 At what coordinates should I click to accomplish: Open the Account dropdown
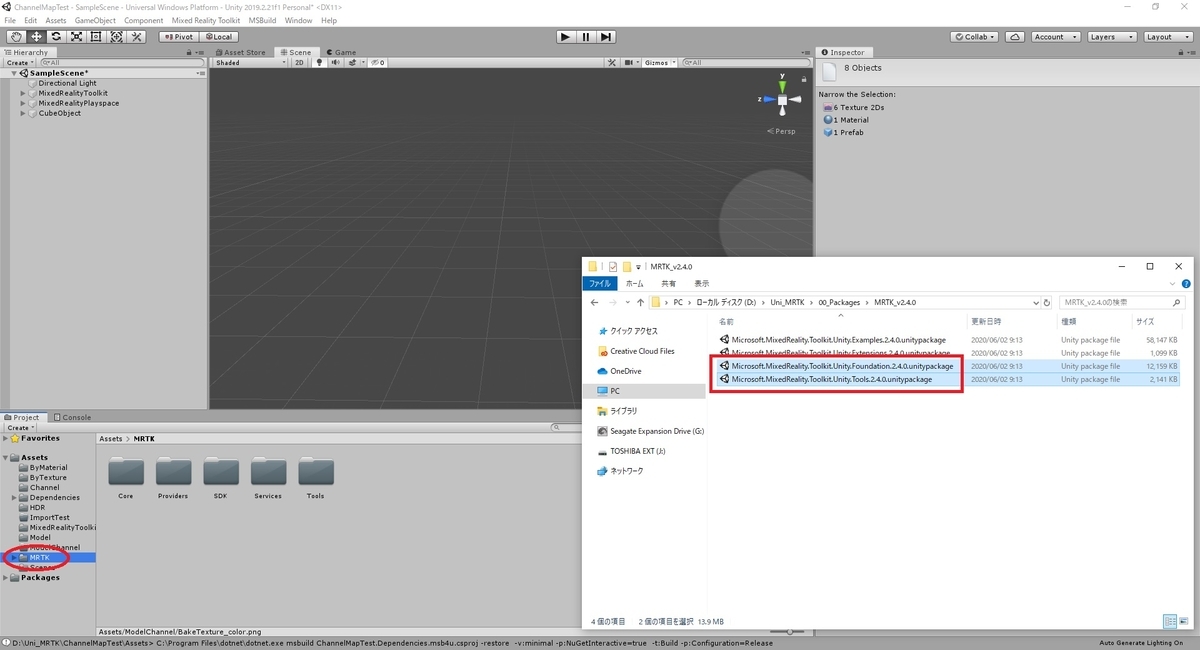(1055, 37)
